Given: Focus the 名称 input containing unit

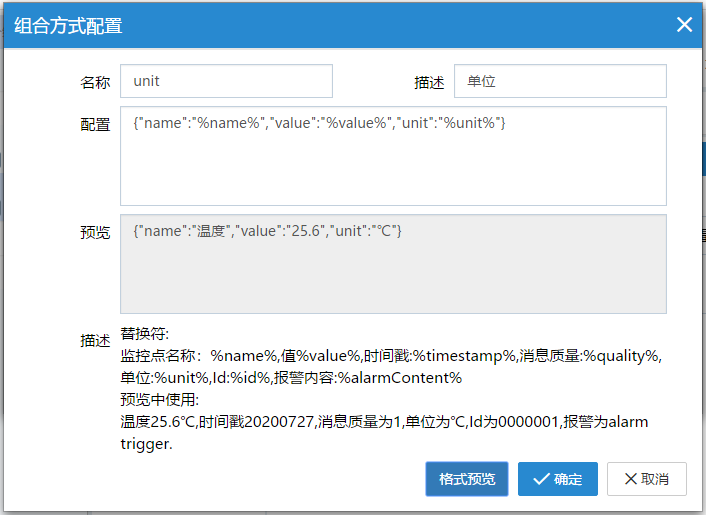Looking at the screenshot, I should (x=226, y=82).
